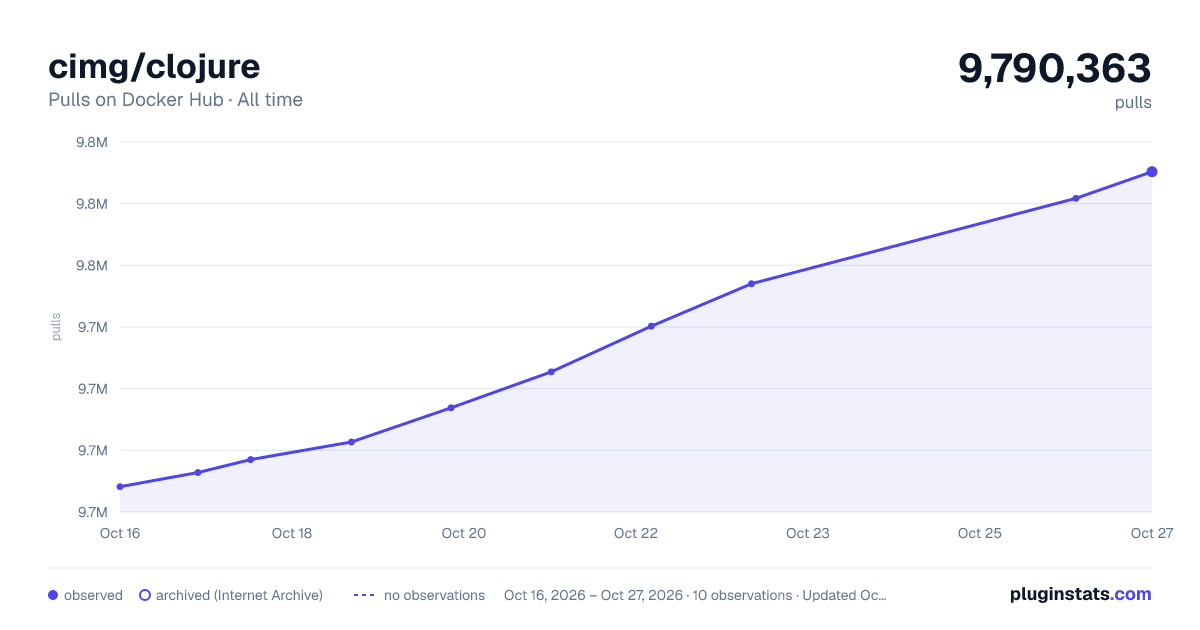
Task: Select the data point nearest Oct 20
Action: point(451,408)
